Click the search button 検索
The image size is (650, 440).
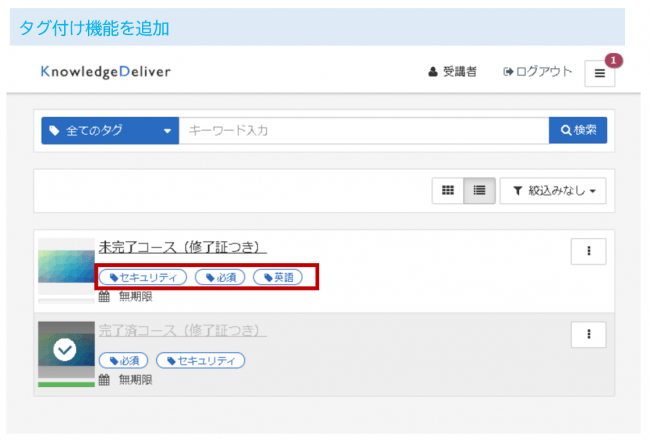tap(578, 131)
